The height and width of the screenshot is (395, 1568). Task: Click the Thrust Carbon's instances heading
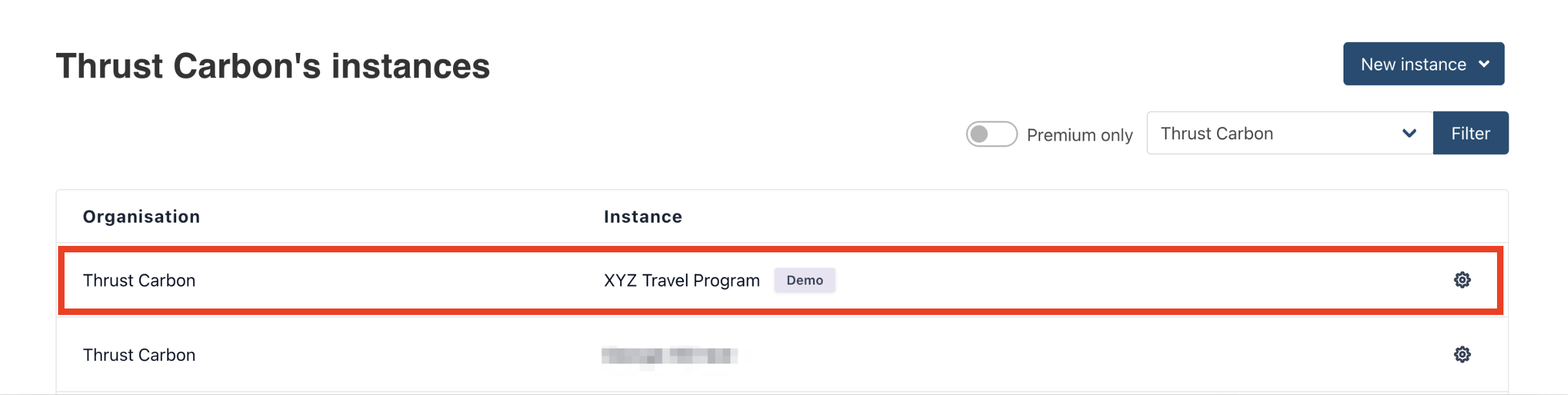273,66
